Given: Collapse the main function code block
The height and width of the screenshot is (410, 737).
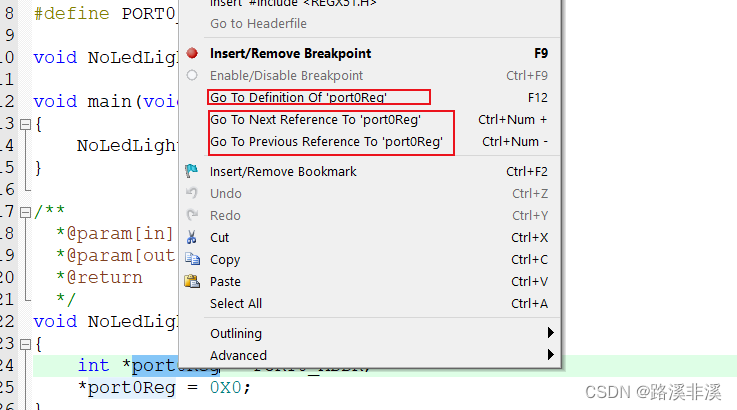Looking at the screenshot, I should [x=25, y=124].
